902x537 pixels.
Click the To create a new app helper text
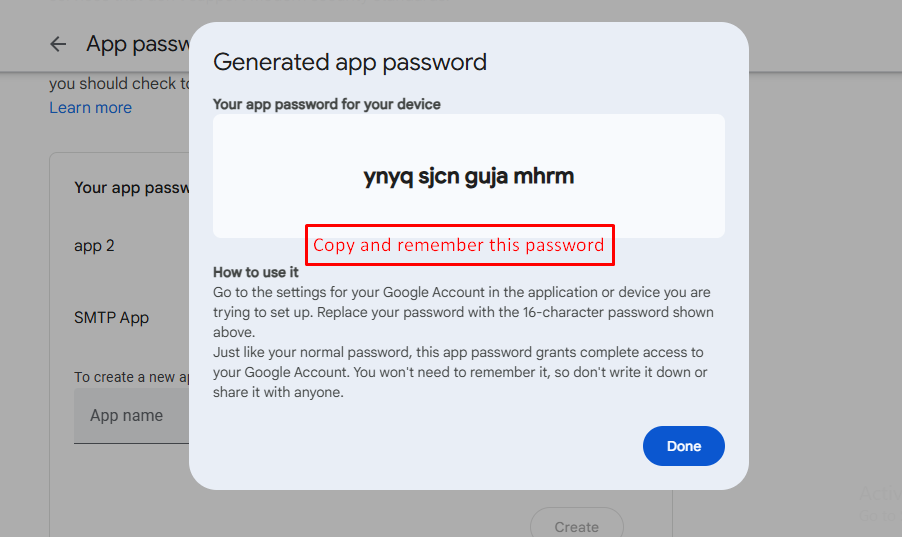coord(131,377)
